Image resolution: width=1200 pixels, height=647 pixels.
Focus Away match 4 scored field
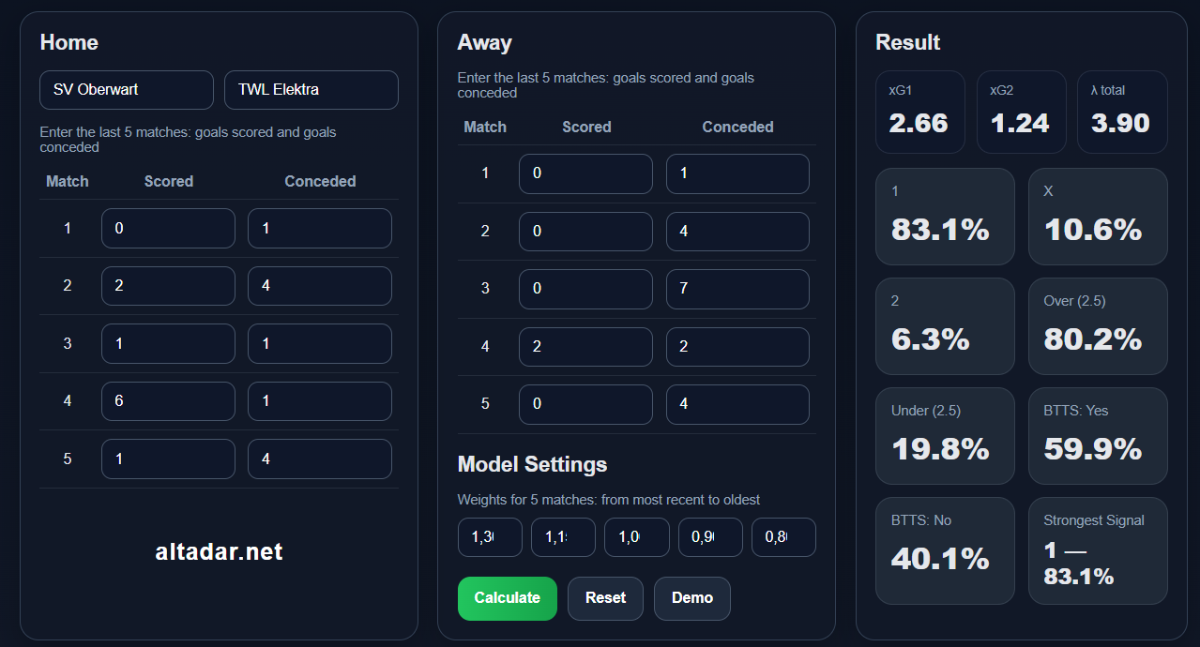585,347
